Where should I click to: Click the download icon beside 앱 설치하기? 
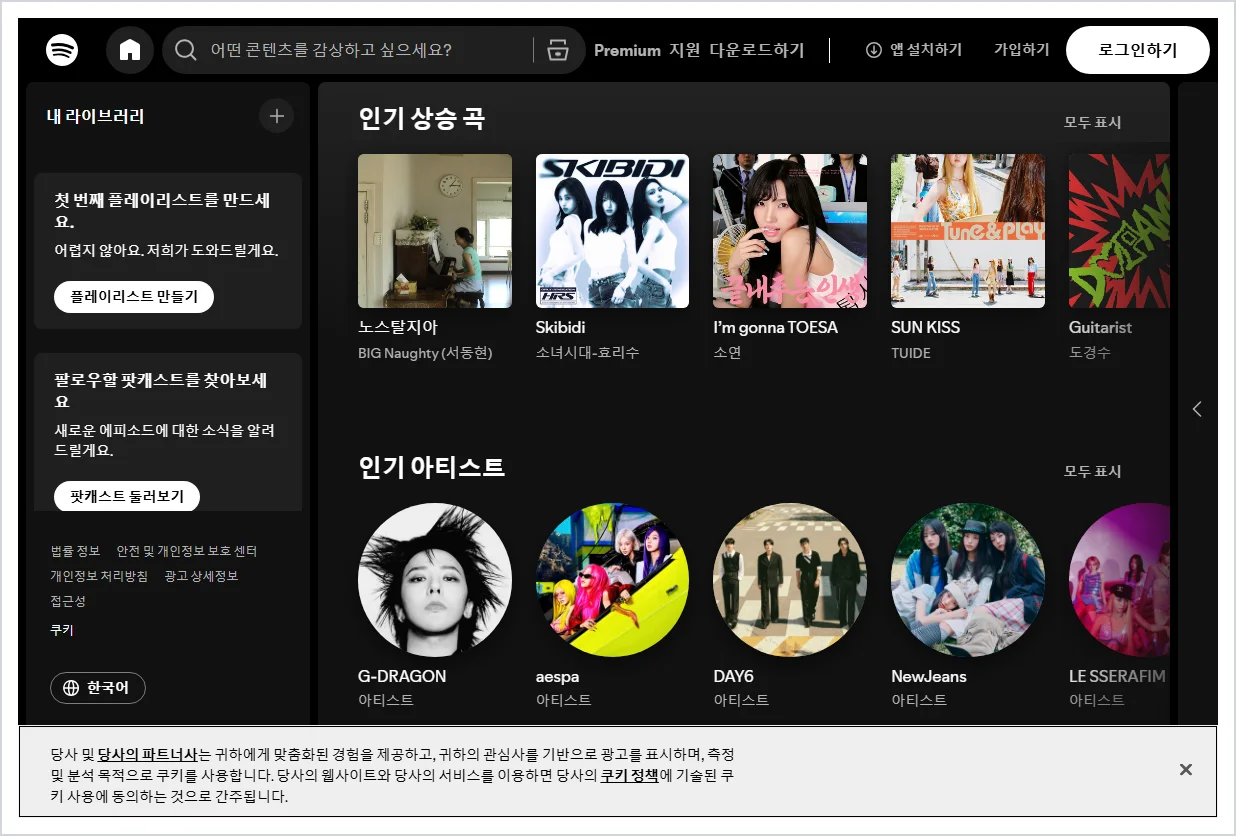tap(874, 50)
